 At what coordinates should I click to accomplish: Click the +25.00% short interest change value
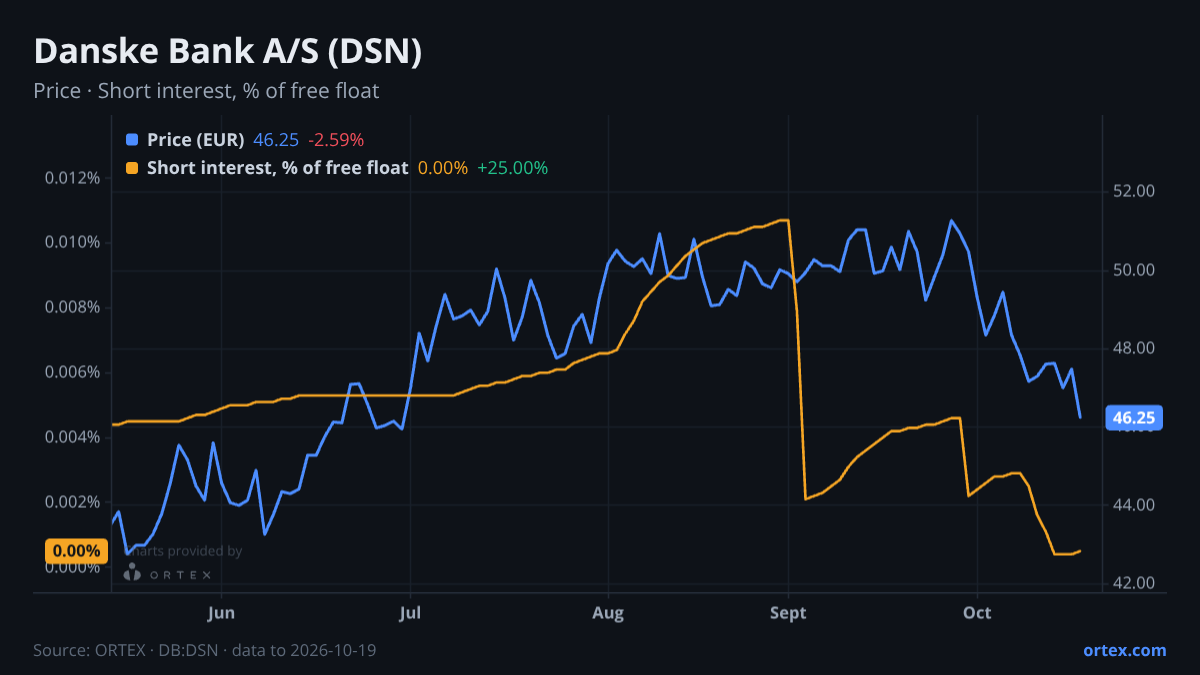[512, 168]
